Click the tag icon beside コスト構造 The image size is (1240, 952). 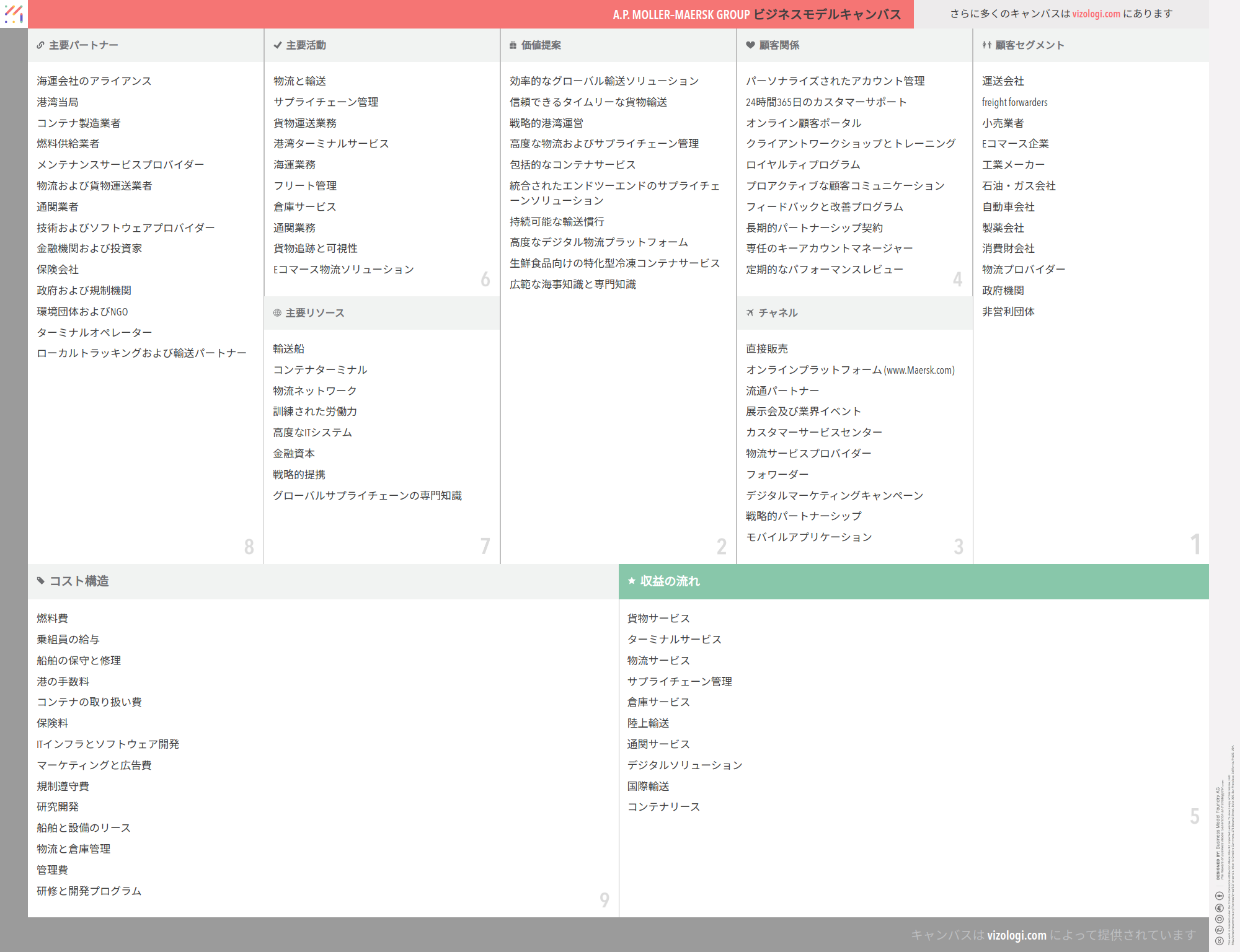41,581
